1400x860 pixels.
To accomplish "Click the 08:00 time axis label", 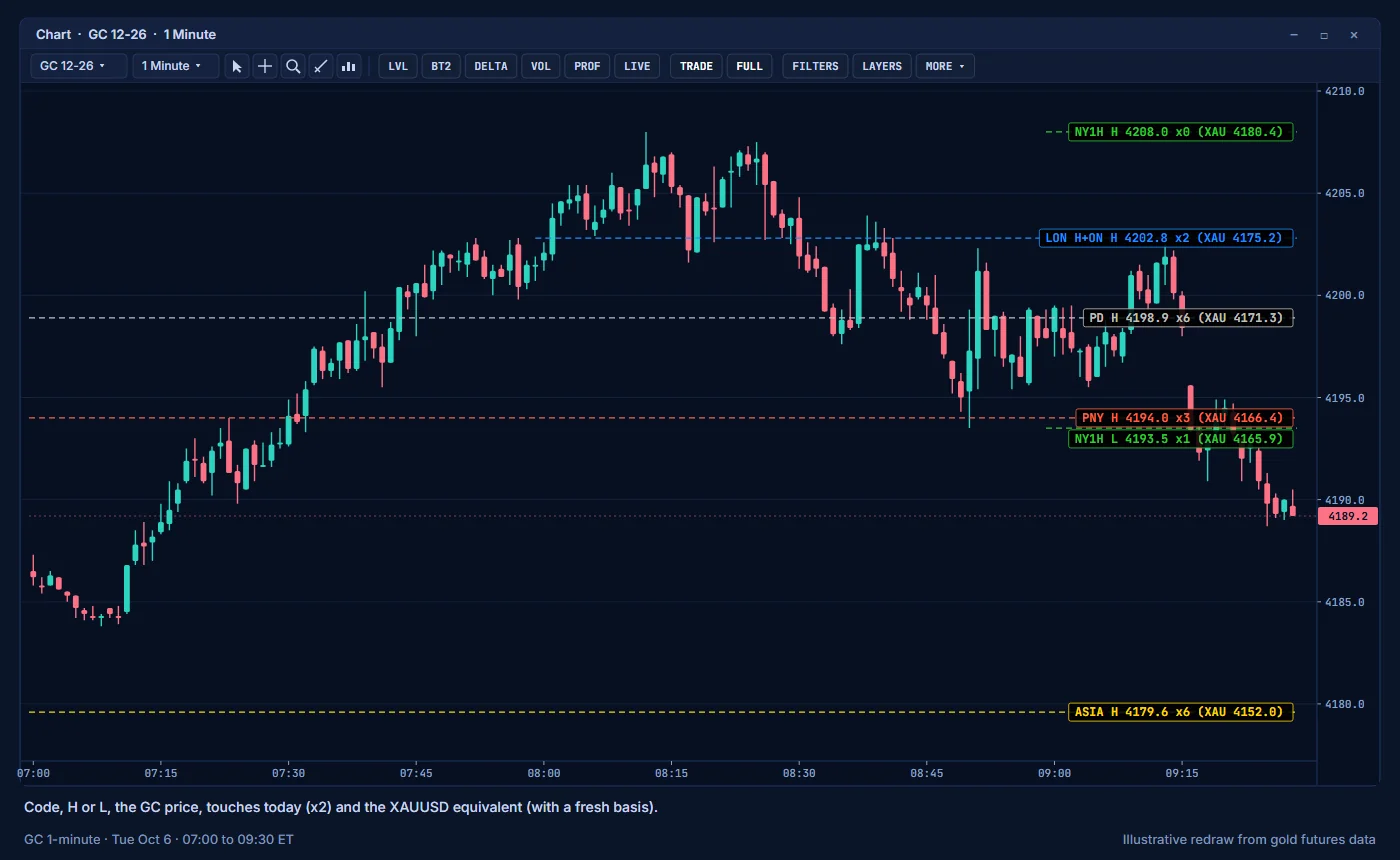I will point(544,773).
